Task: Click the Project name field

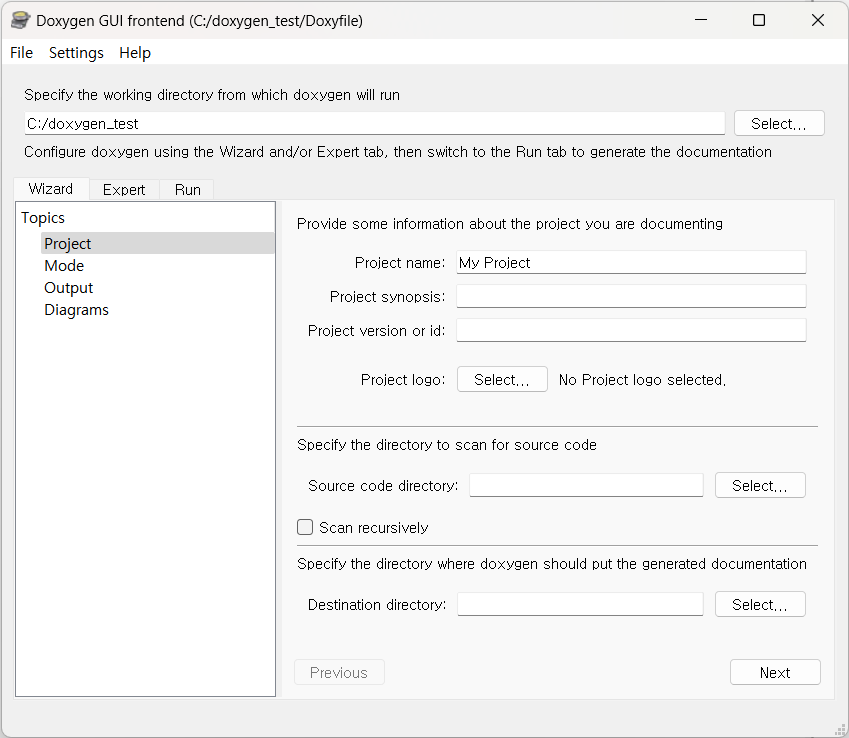Action: point(631,263)
